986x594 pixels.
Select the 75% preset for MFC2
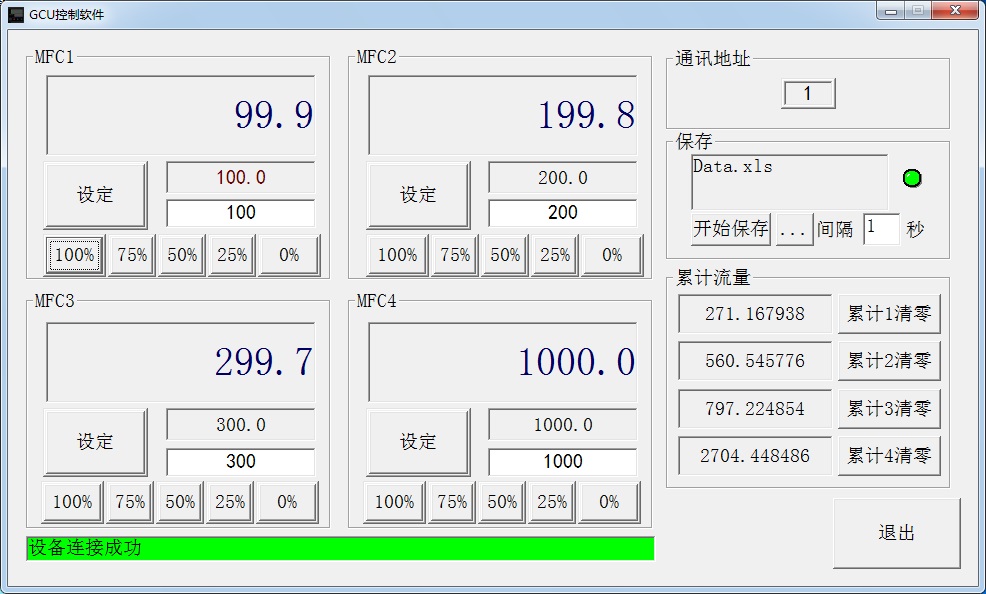click(x=455, y=255)
